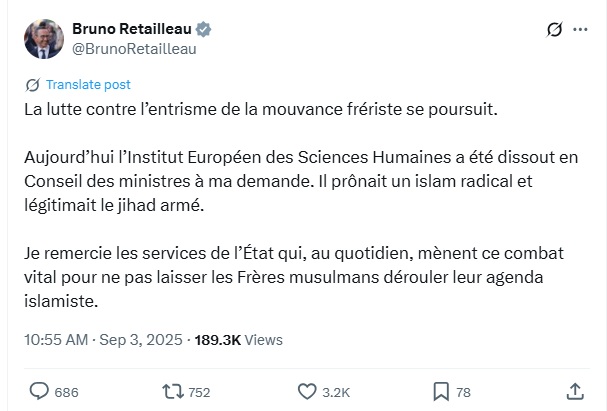The image size is (607, 411).
Task: Click the 189.3K Views count
Action: click(x=239, y=340)
